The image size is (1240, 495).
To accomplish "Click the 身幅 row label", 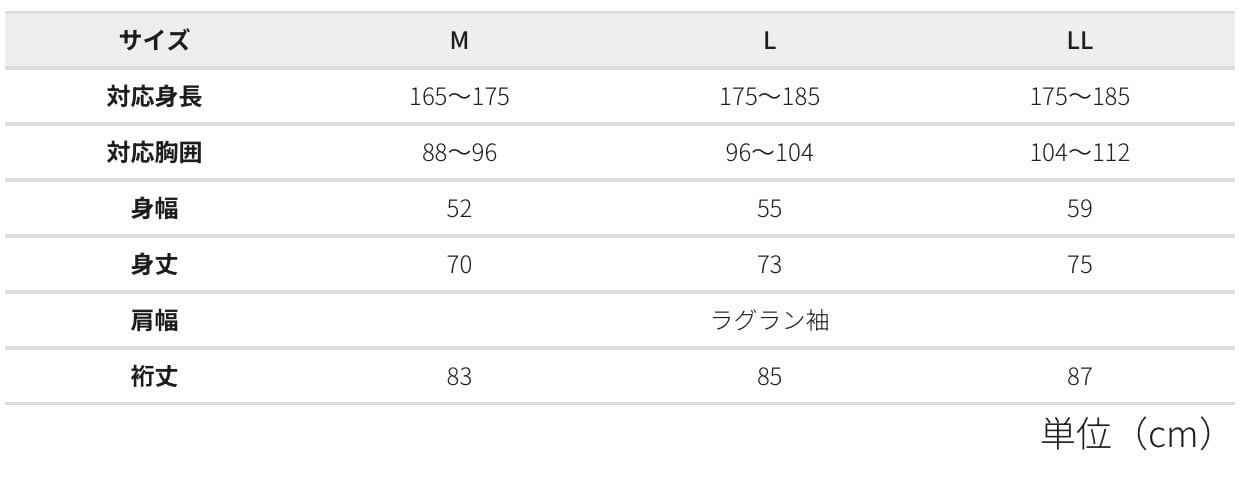I will [154, 209].
